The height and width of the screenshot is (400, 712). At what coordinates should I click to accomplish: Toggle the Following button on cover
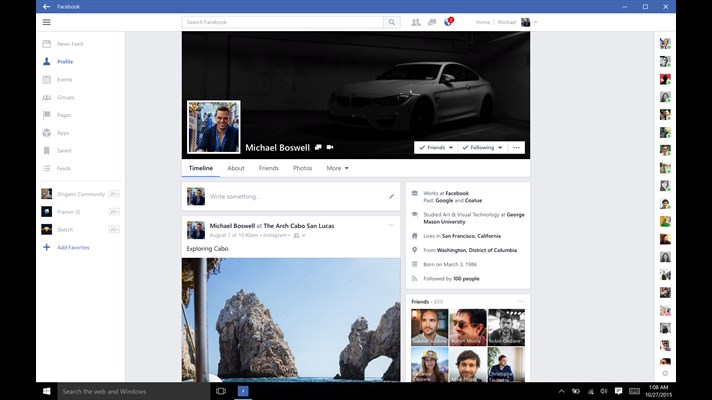pyautogui.click(x=482, y=148)
